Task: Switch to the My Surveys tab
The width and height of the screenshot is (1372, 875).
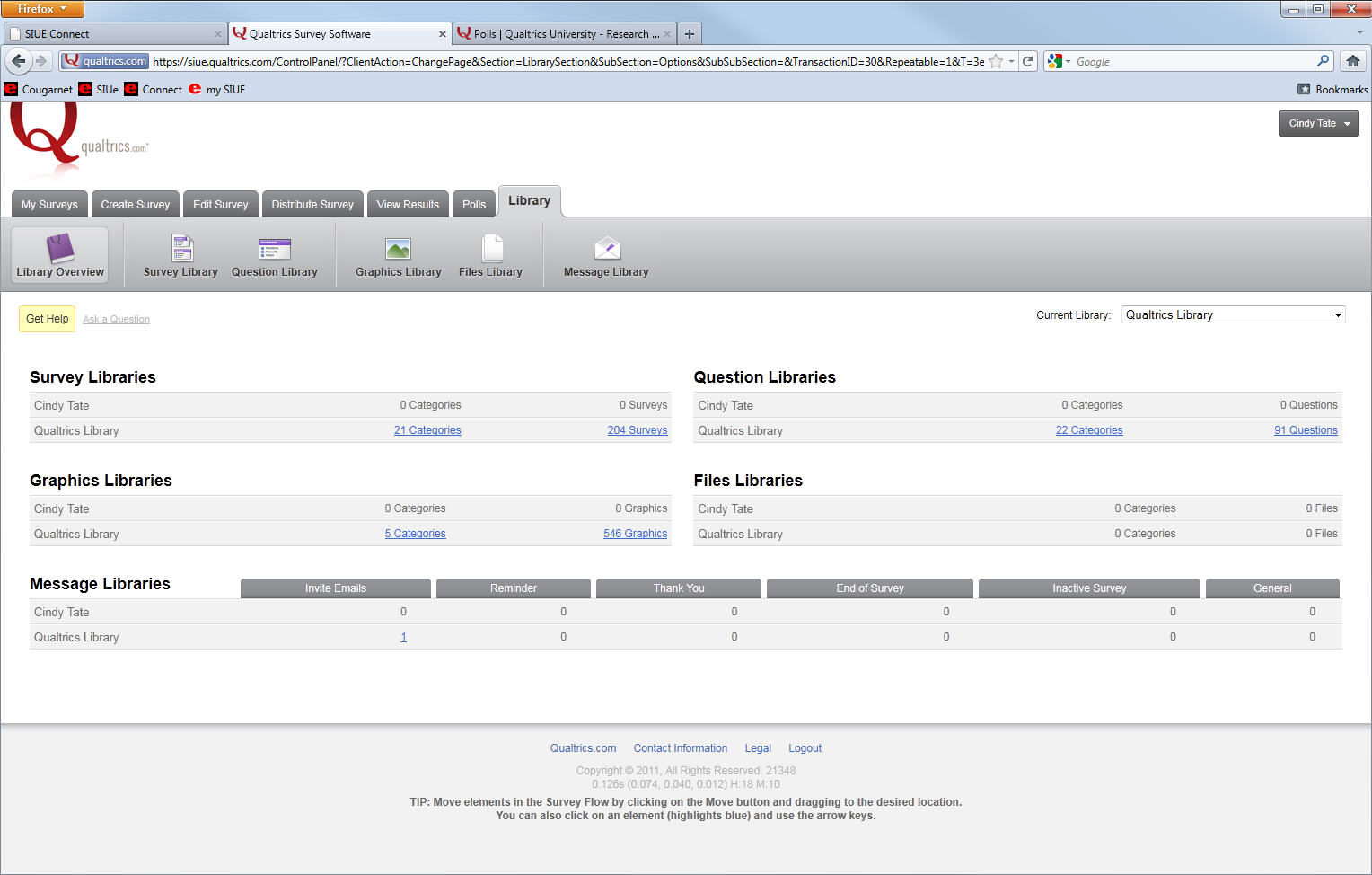Action: click(x=49, y=205)
